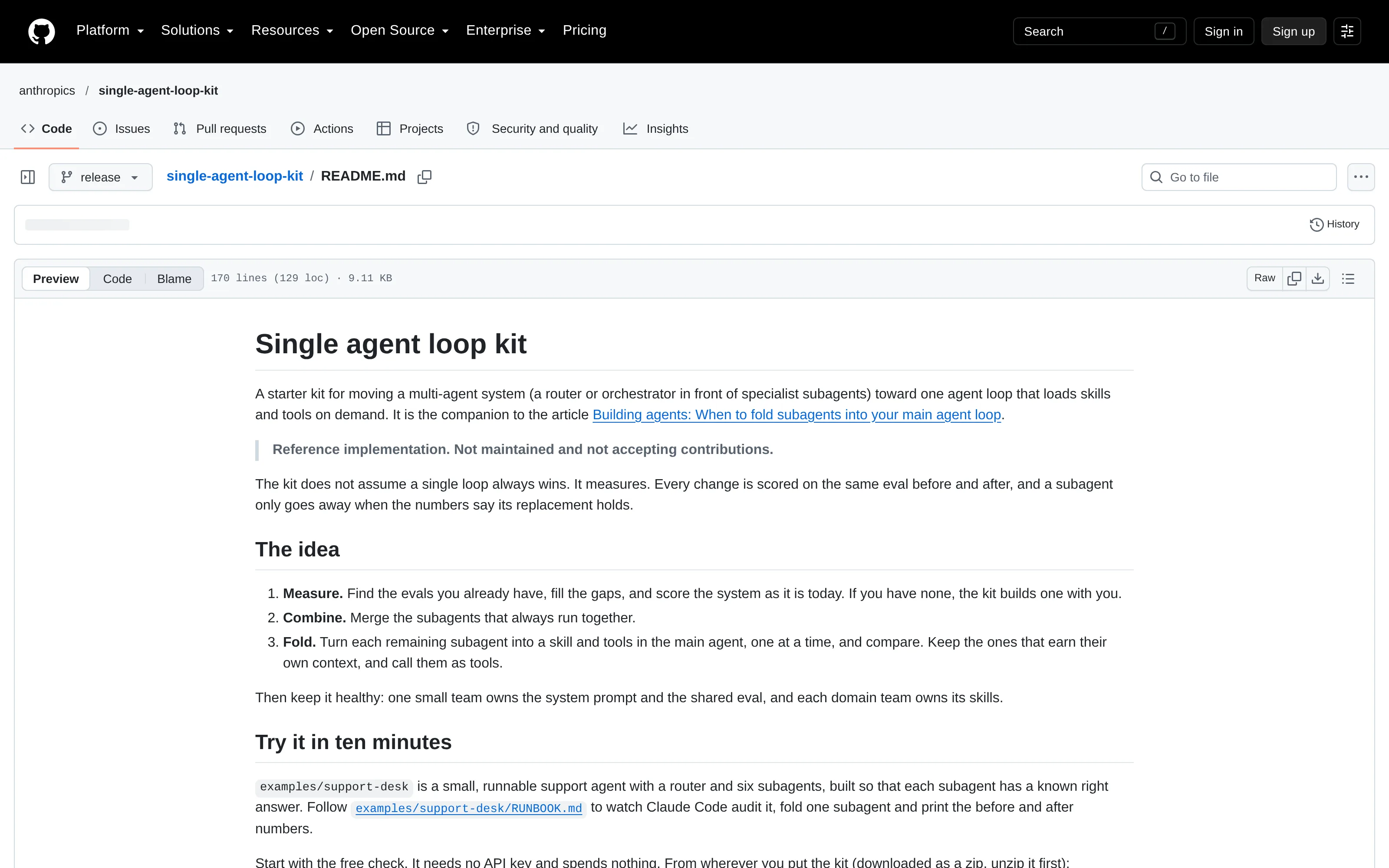Open the Projects tab
The image size is (1389, 868).
[x=410, y=128]
